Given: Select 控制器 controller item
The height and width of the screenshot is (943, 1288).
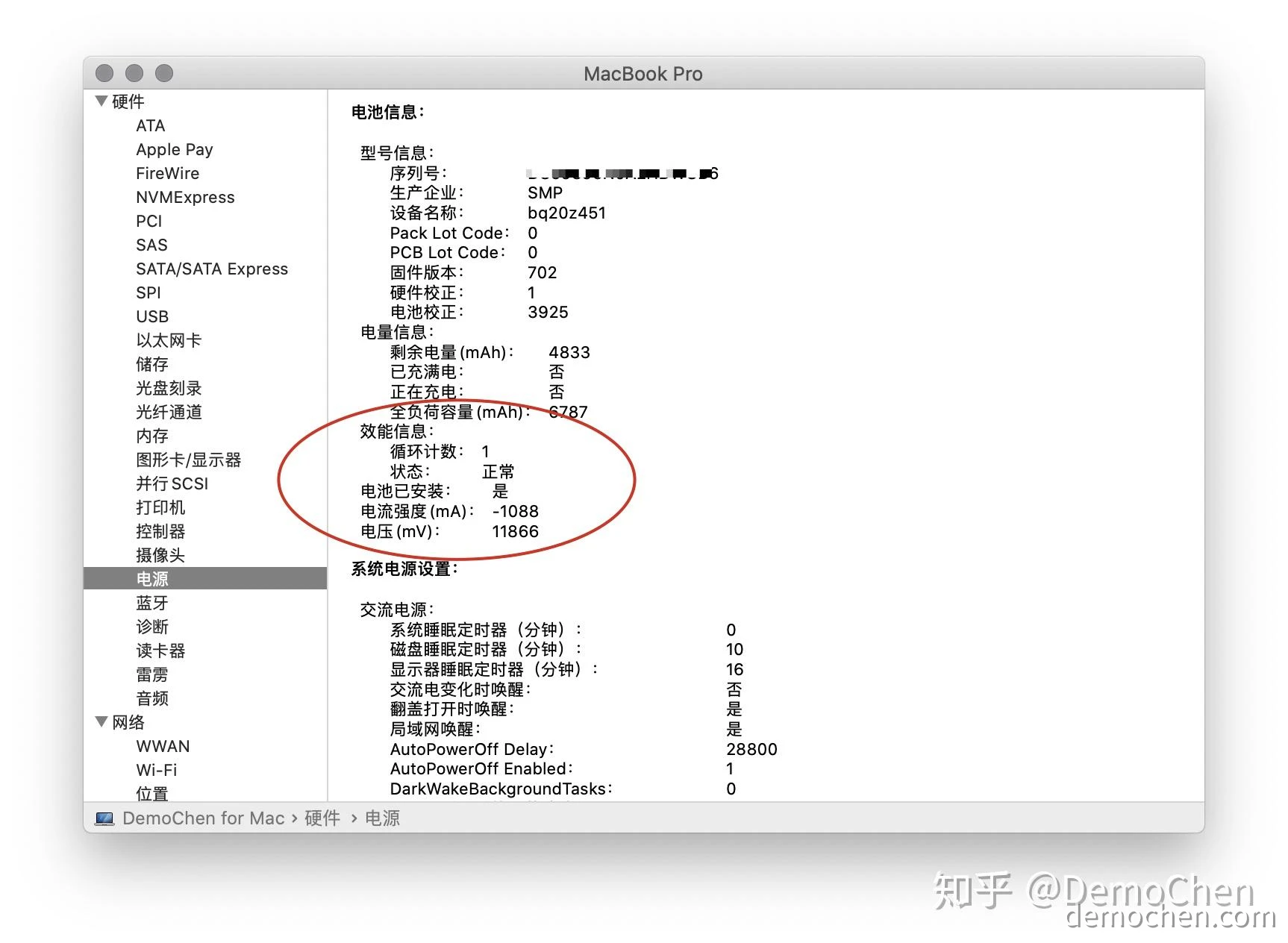Looking at the screenshot, I should (160, 531).
